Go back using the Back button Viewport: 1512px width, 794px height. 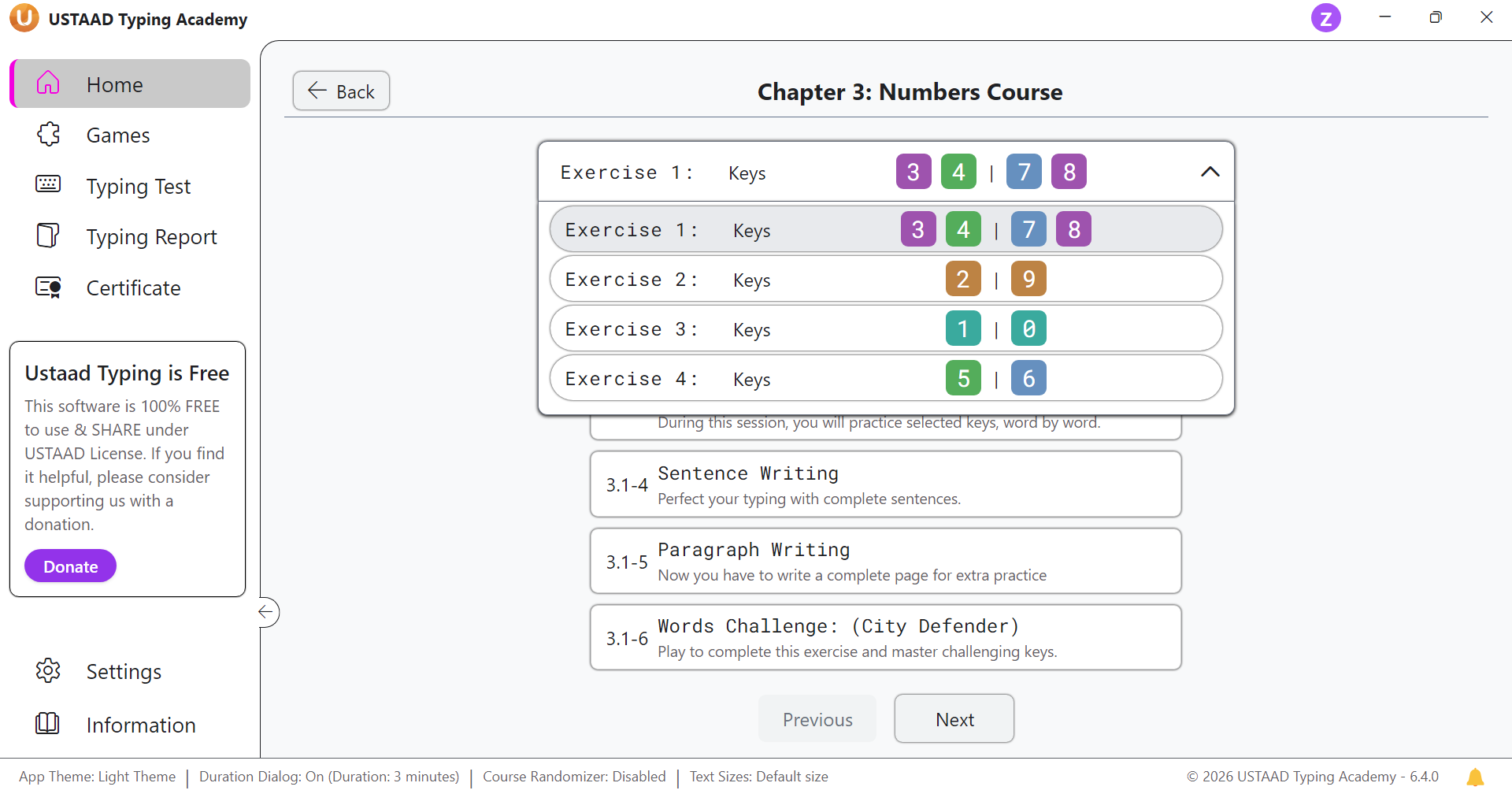(341, 91)
